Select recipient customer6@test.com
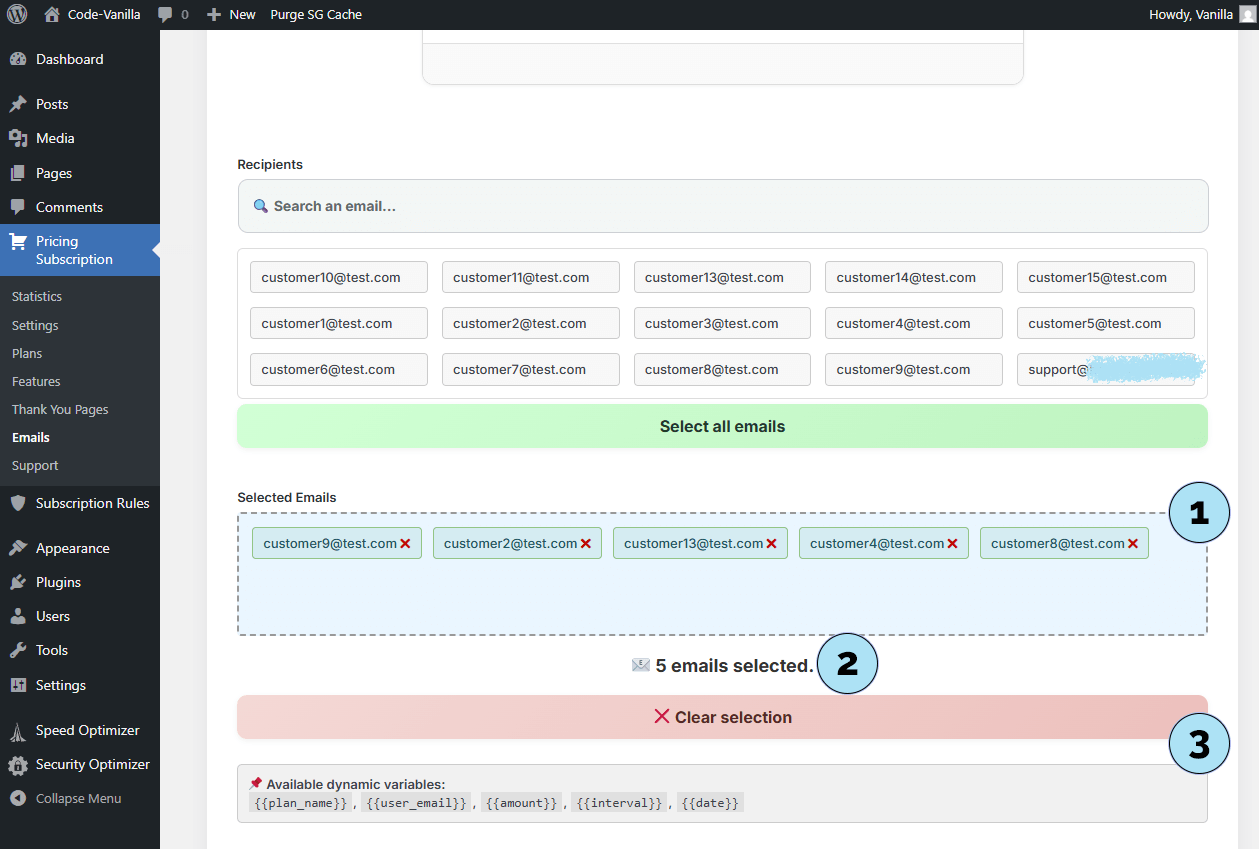The width and height of the screenshot is (1259, 849). pyautogui.click(x=338, y=369)
